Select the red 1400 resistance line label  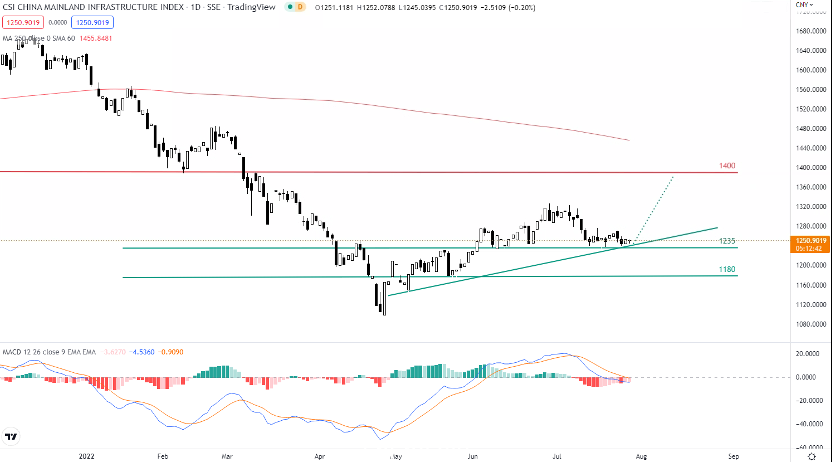pyautogui.click(x=727, y=165)
